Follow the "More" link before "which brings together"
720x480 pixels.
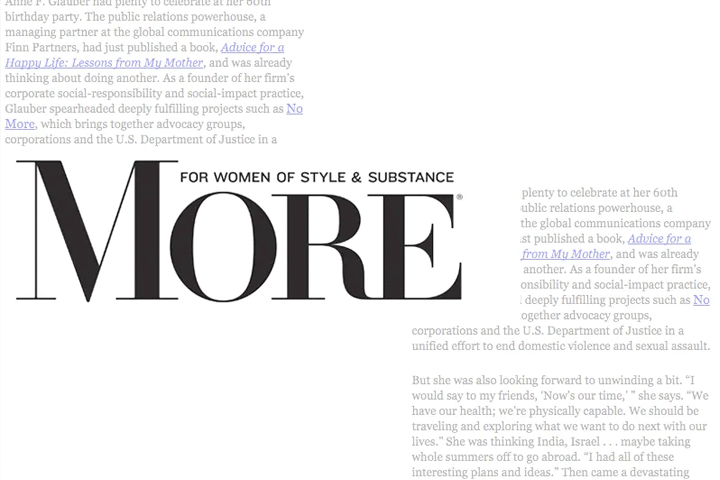[20, 124]
